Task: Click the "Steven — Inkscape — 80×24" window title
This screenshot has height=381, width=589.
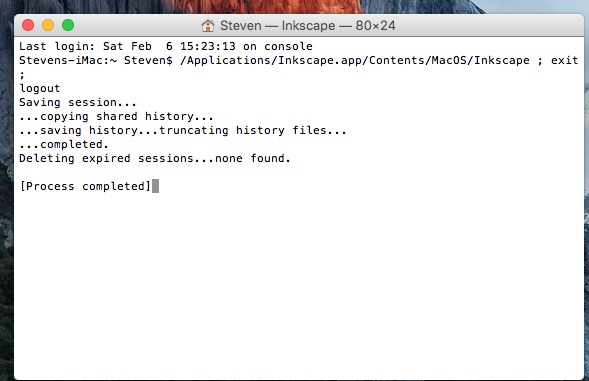Action: tap(307, 26)
